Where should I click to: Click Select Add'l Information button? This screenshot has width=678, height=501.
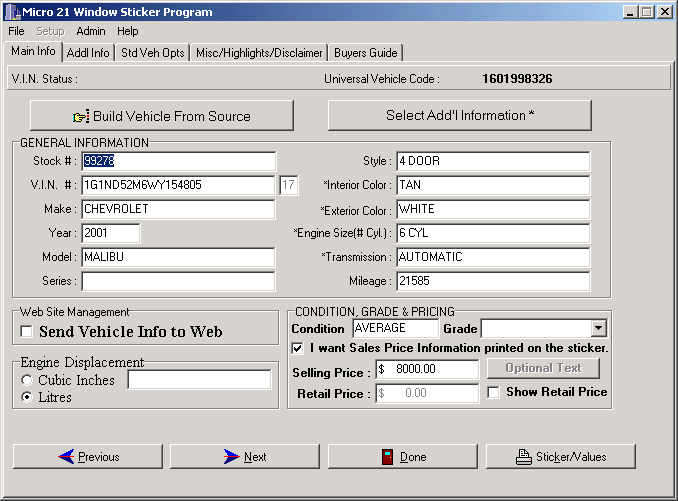coord(460,115)
